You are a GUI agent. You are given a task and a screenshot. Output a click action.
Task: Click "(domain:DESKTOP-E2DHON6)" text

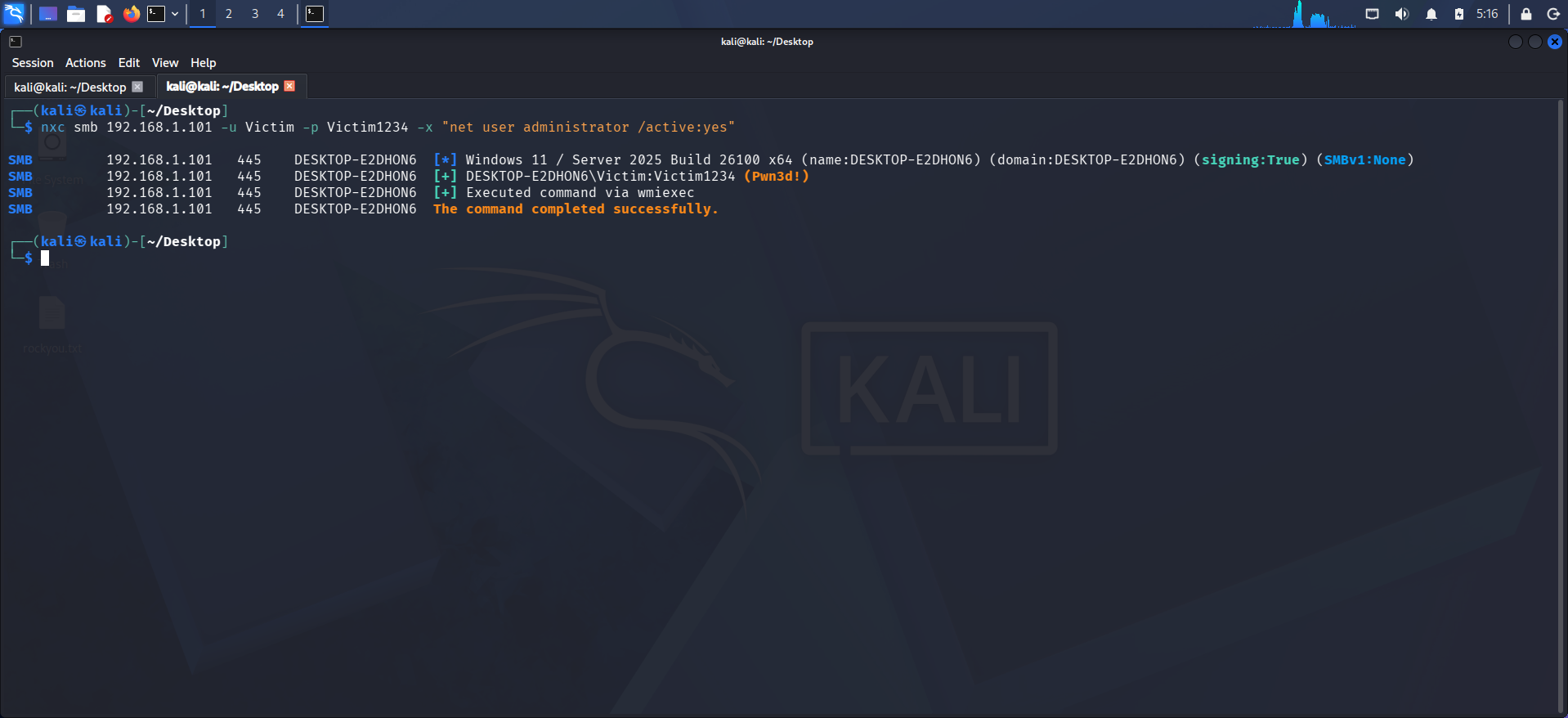click(1087, 160)
